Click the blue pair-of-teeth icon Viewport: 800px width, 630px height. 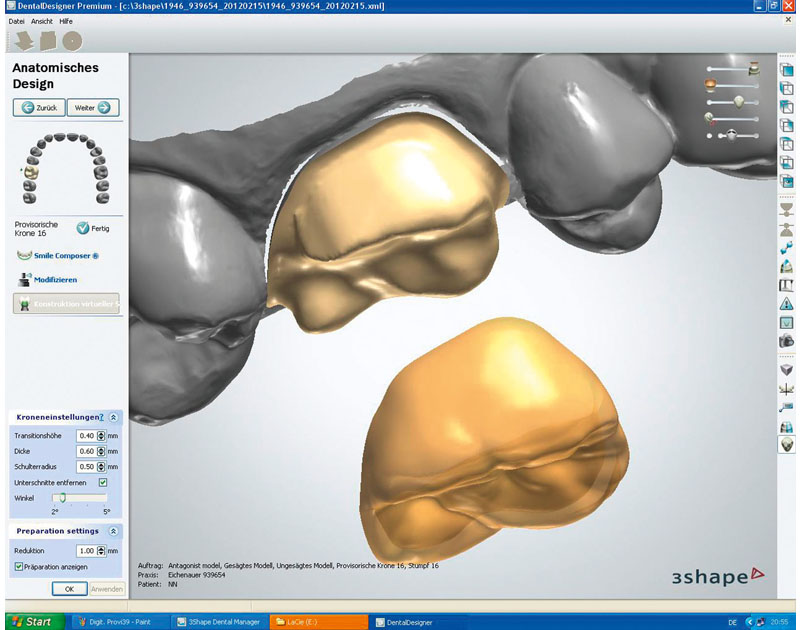coord(787,426)
